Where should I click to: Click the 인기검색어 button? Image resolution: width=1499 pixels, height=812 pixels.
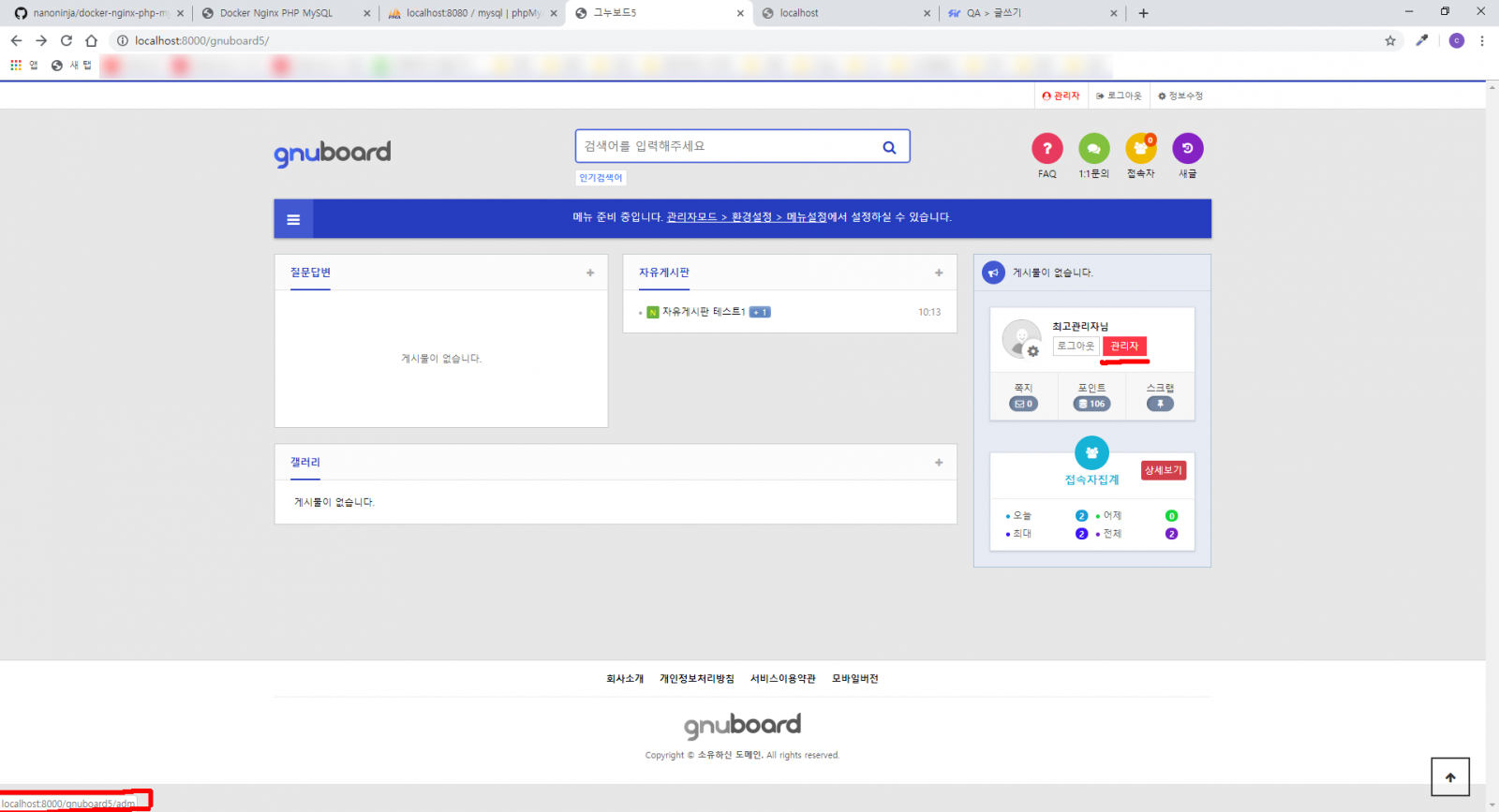coord(601,178)
